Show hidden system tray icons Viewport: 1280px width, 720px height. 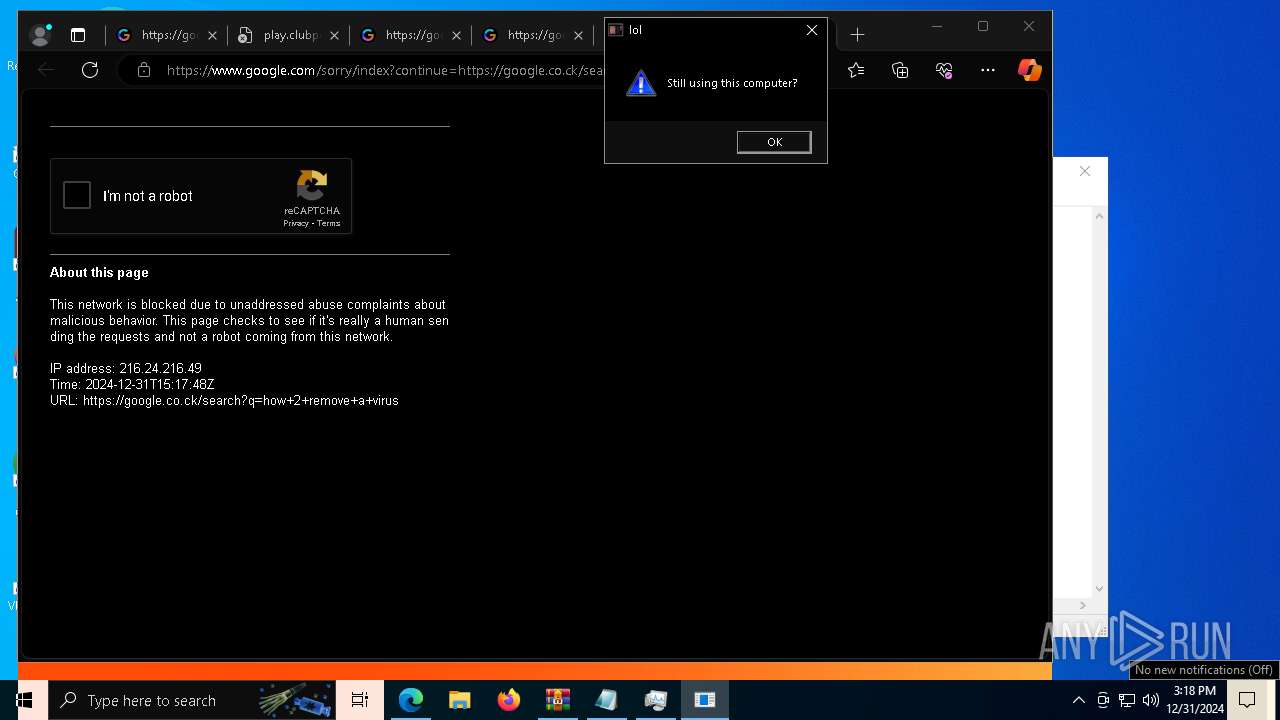[1079, 700]
